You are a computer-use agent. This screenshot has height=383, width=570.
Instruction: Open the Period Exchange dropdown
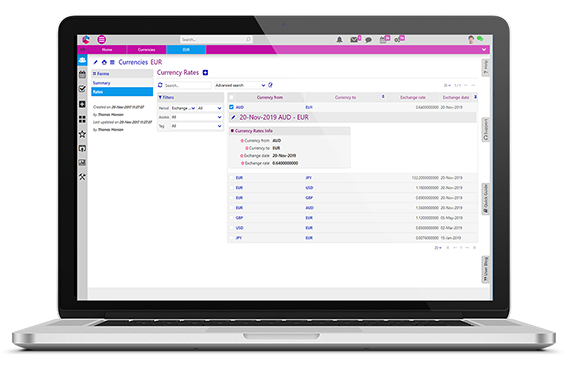coord(183,108)
